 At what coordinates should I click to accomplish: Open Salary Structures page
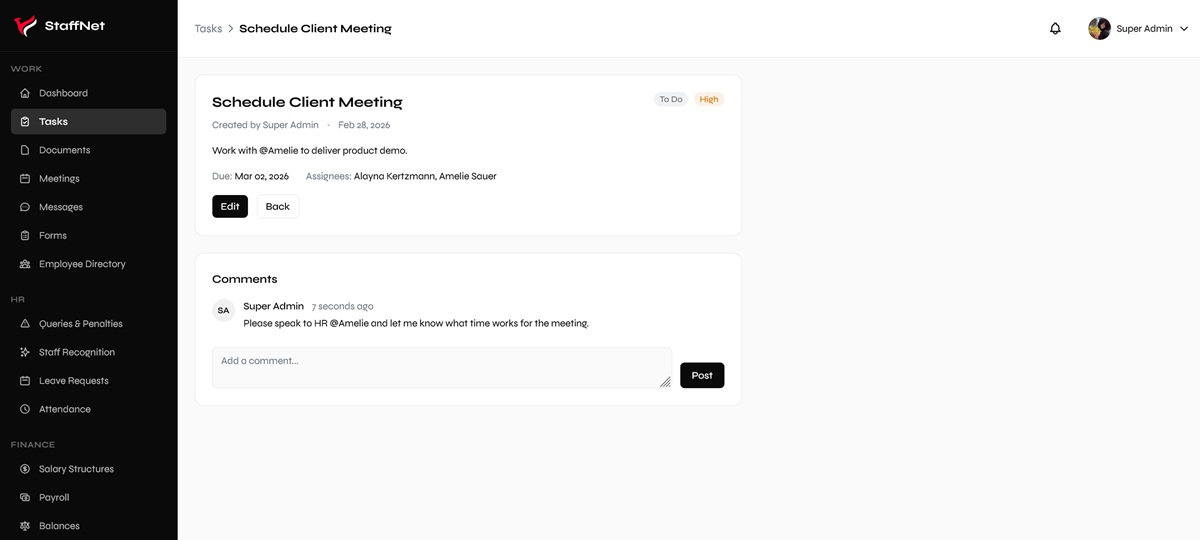click(89, 469)
